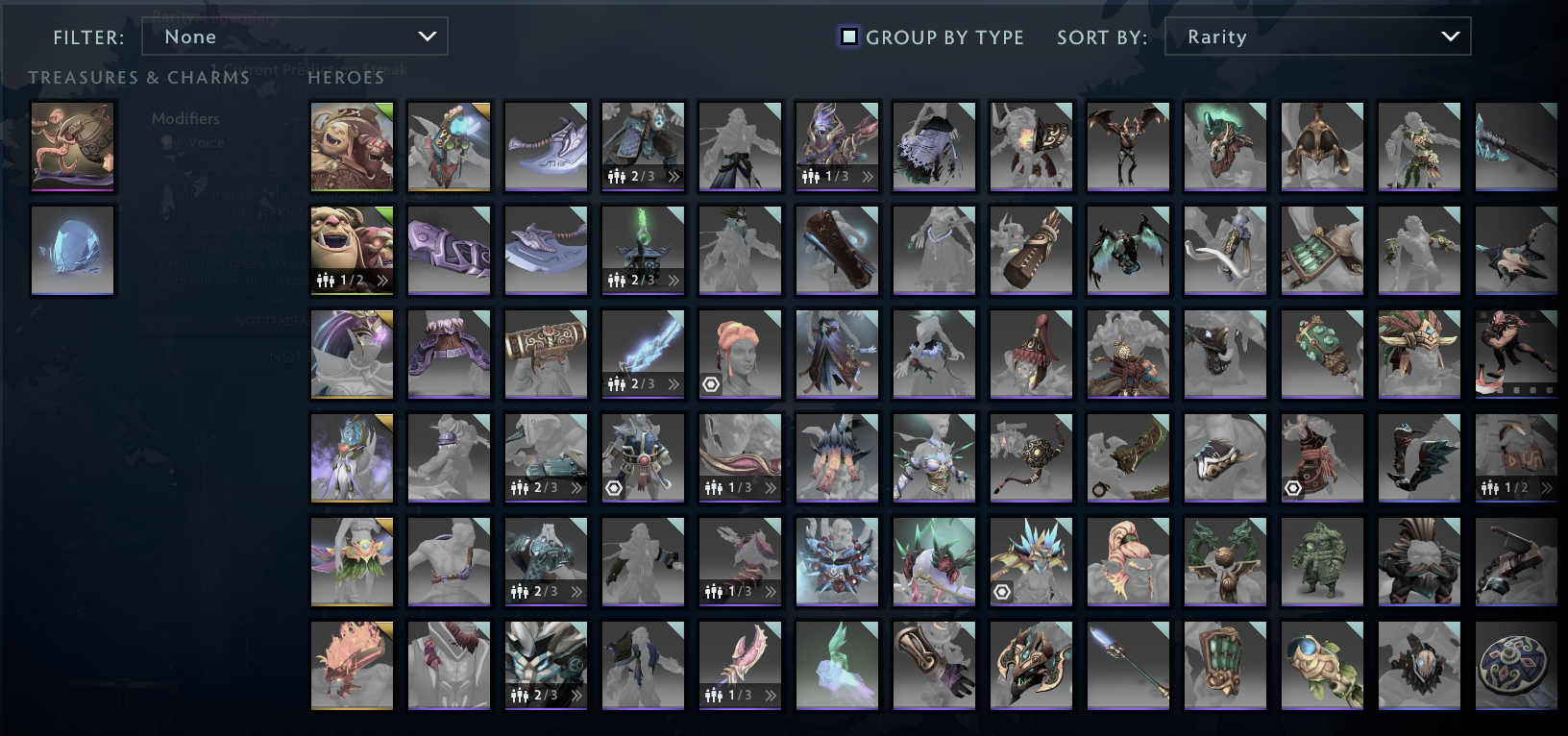
Task: Expand the set arrows on the brown armor 1/2 item
Action: pyautogui.click(x=1547, y=488)
